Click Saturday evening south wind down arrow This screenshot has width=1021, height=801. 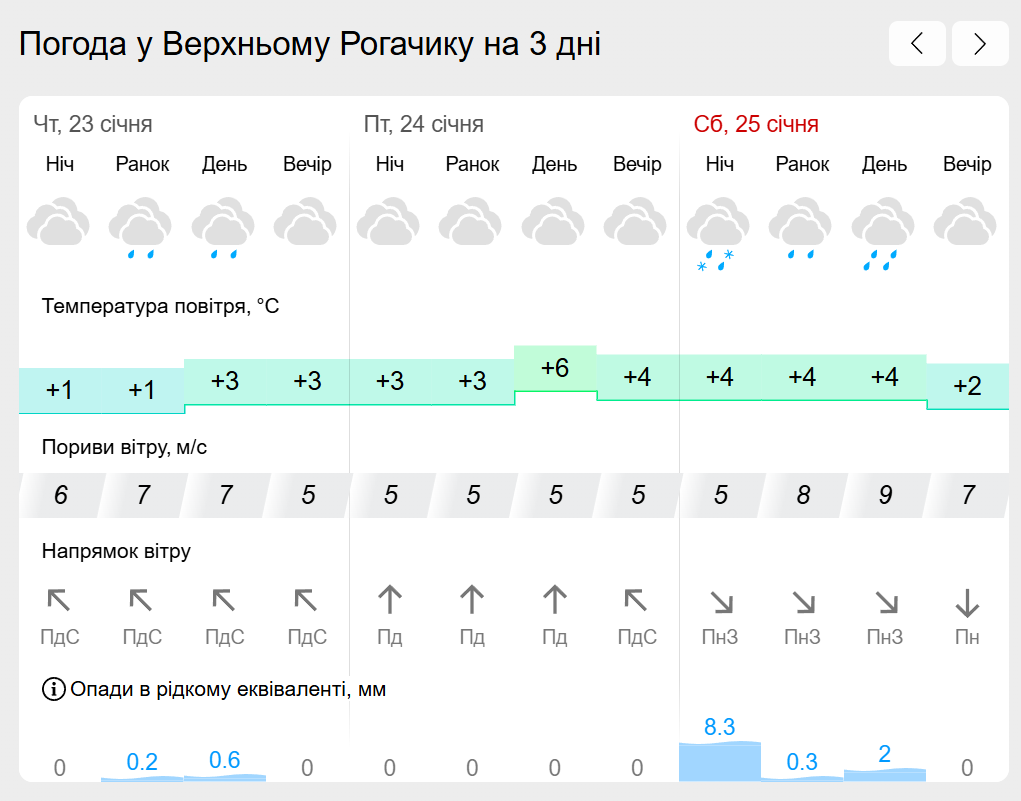coord(967,602)
